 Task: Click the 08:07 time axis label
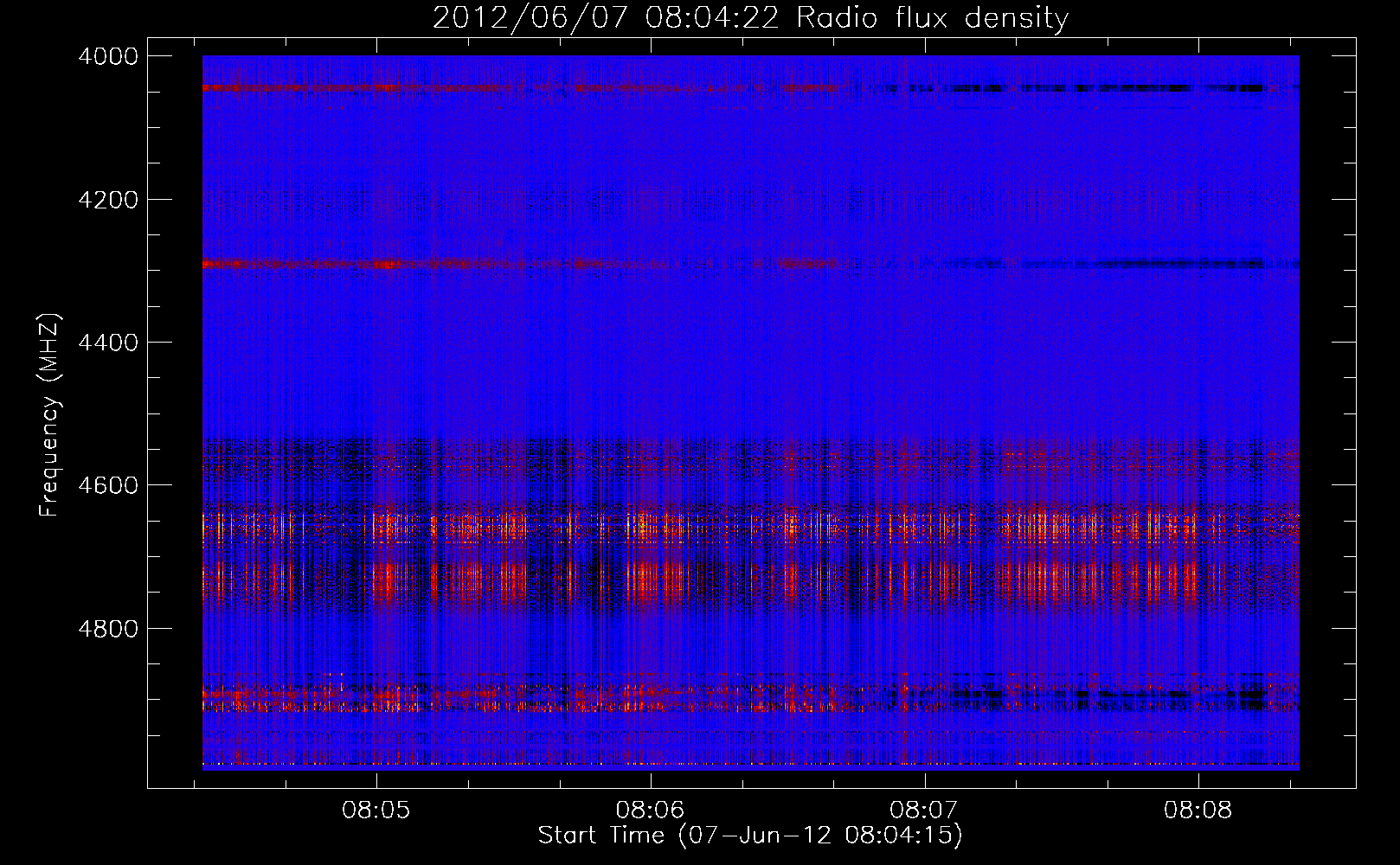pyautogui.click(x=924, y=811)
